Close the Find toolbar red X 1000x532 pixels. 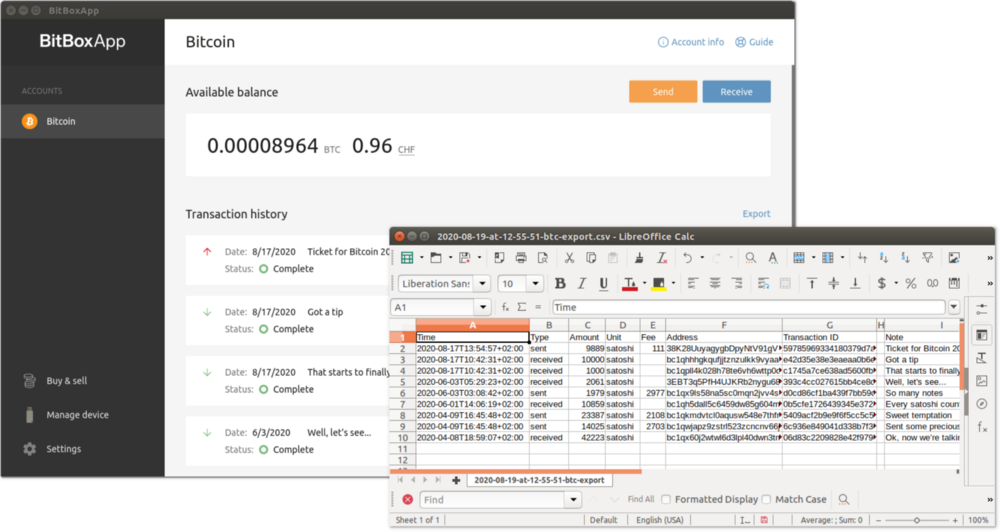(408, 499)
